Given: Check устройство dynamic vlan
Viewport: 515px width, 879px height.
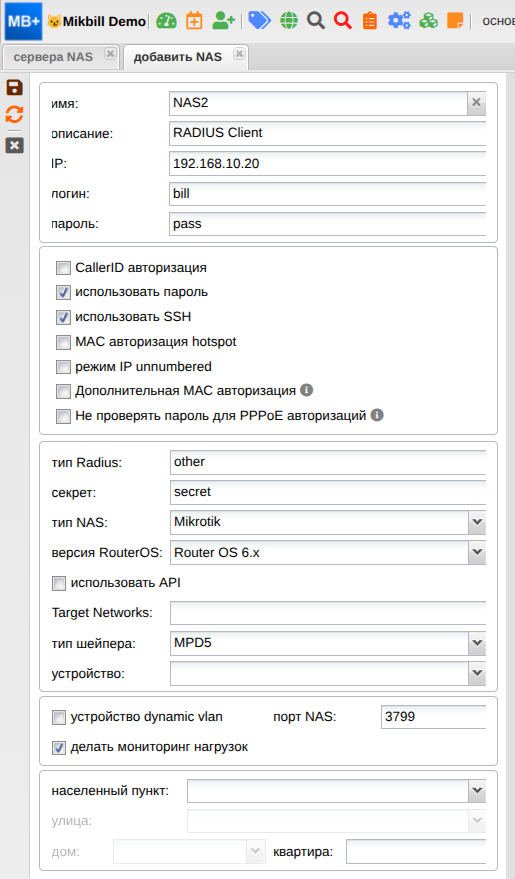Looking at the screenshot, I should coord(59,718).
